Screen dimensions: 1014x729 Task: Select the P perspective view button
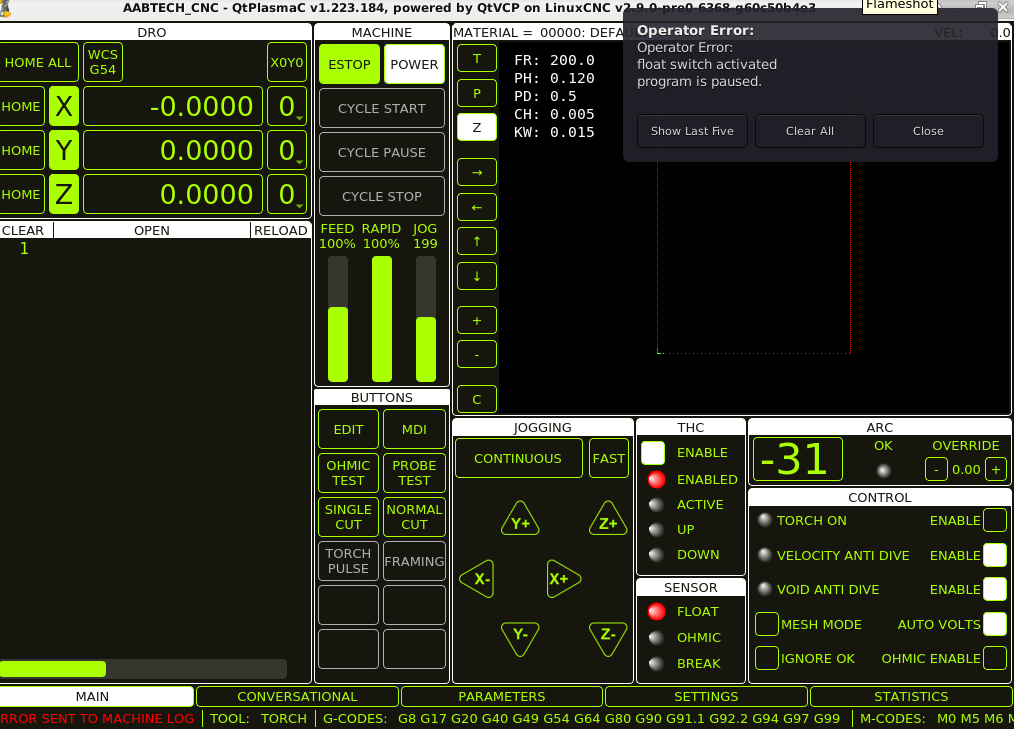pos(477,93)
